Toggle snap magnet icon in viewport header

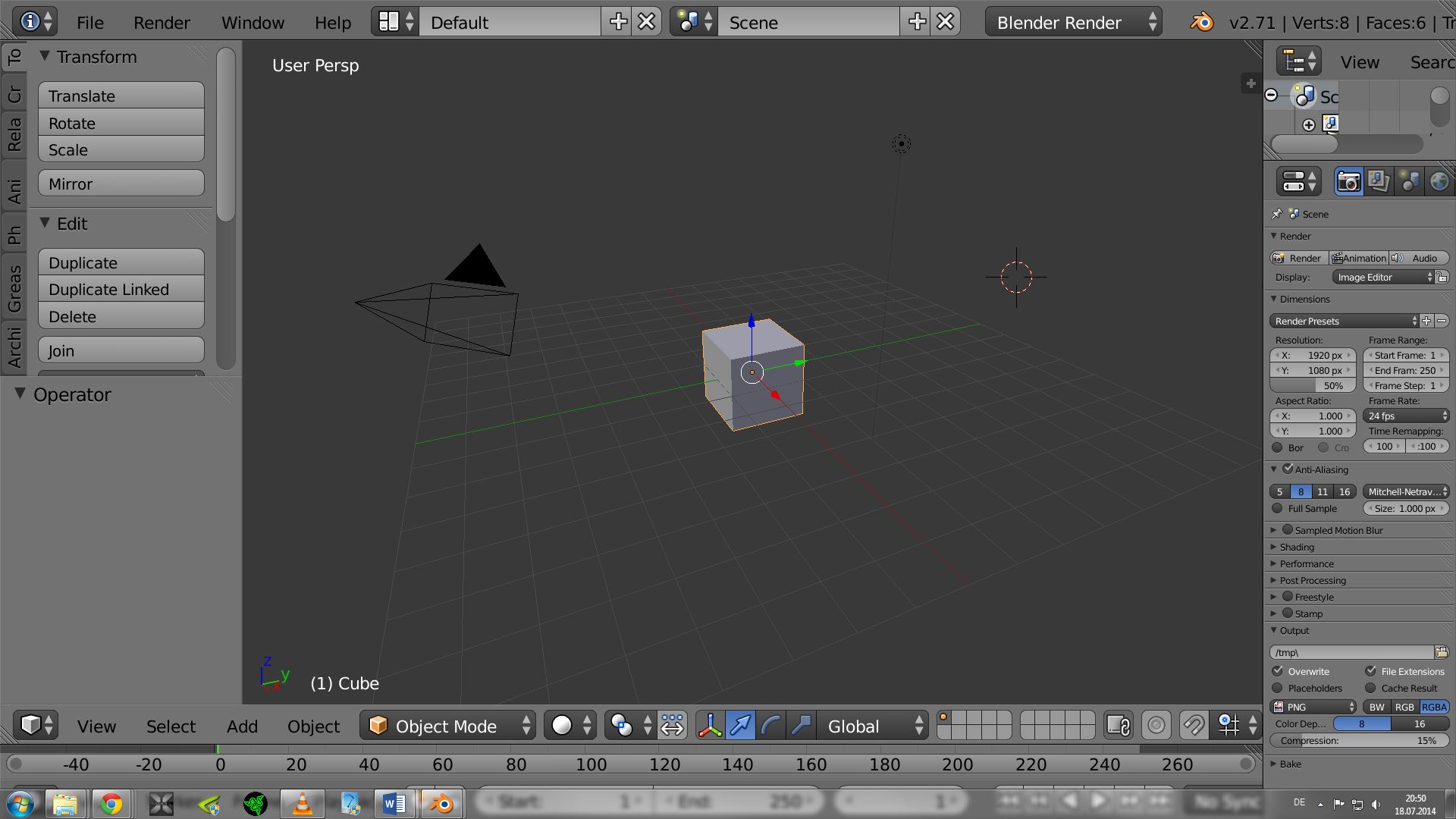tap(1194, 726)
